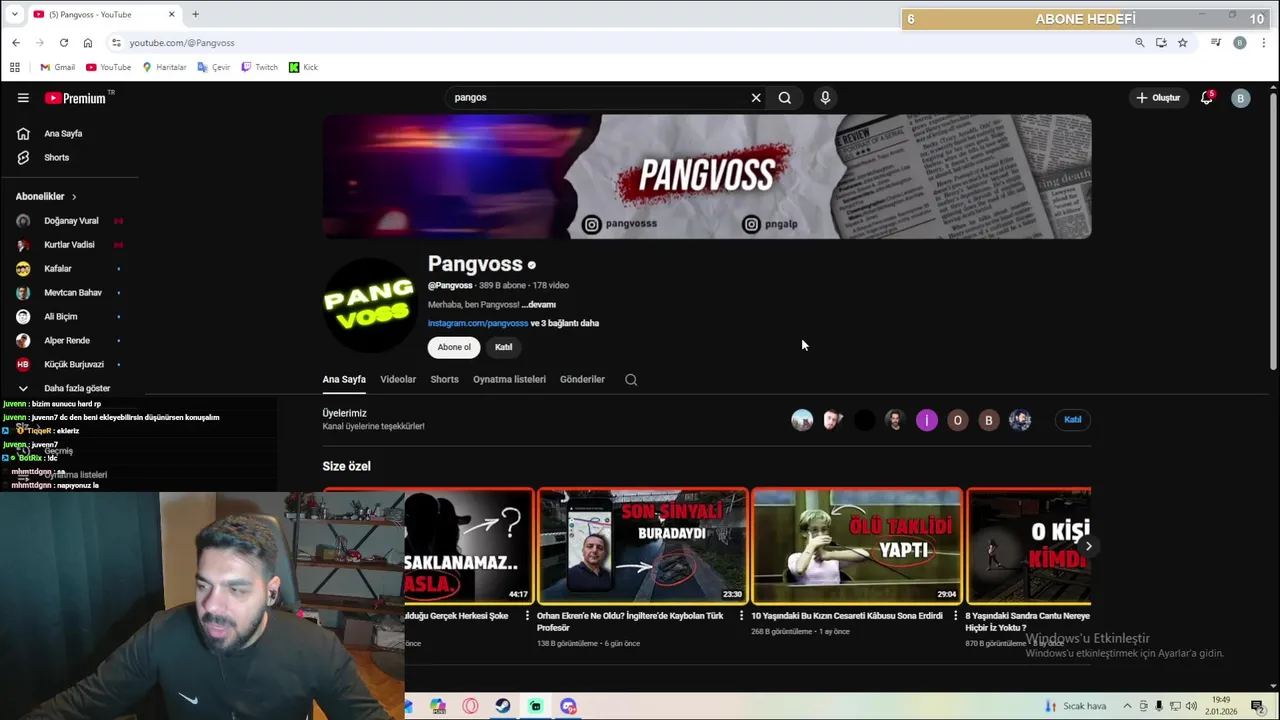Viewport: 1280px width, 720px height.
Task: Open Kurtlar Vadisi subscription
Action: click(70, 245)
